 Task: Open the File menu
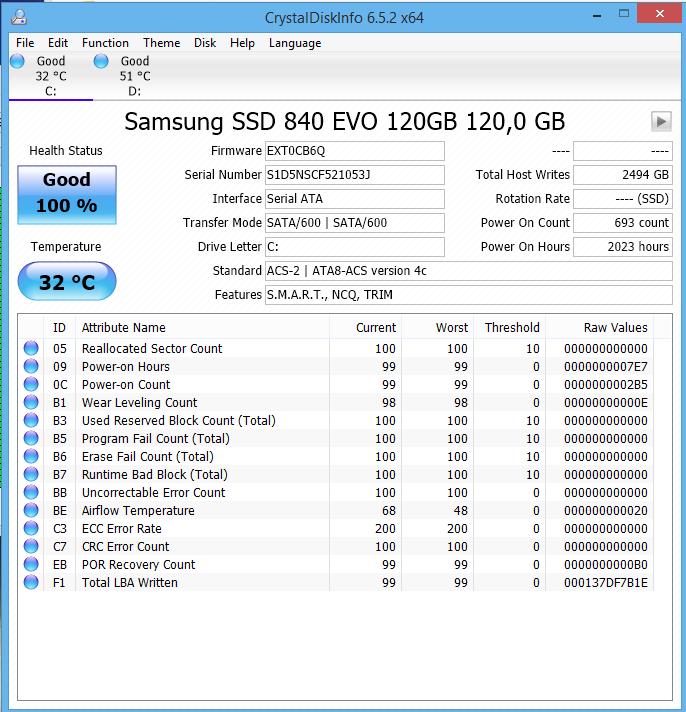click(x=25, y=43)
